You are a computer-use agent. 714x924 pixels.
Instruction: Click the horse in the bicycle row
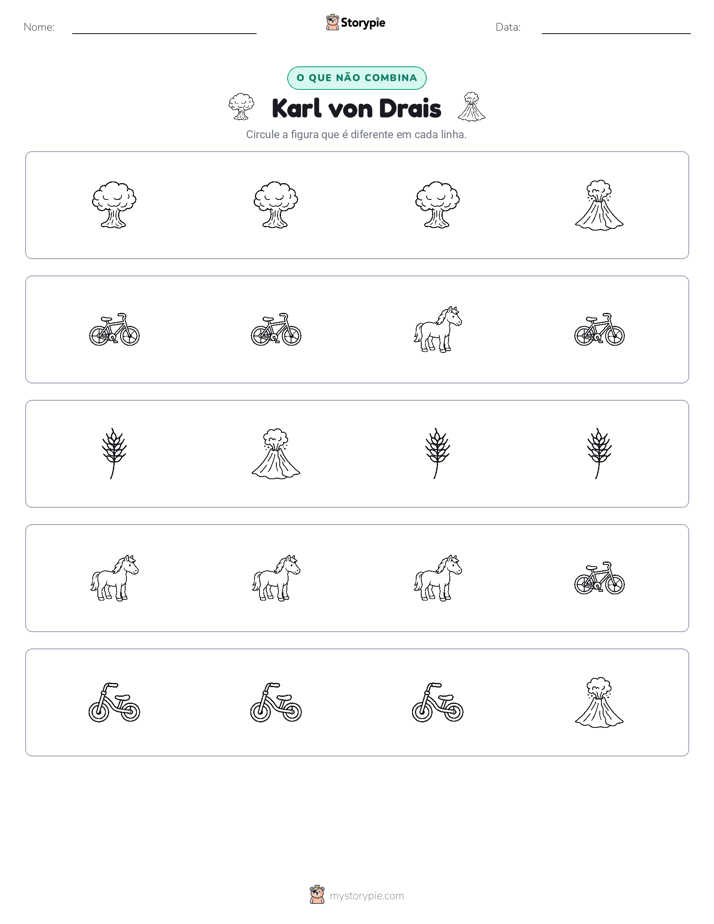coord(438,329)
